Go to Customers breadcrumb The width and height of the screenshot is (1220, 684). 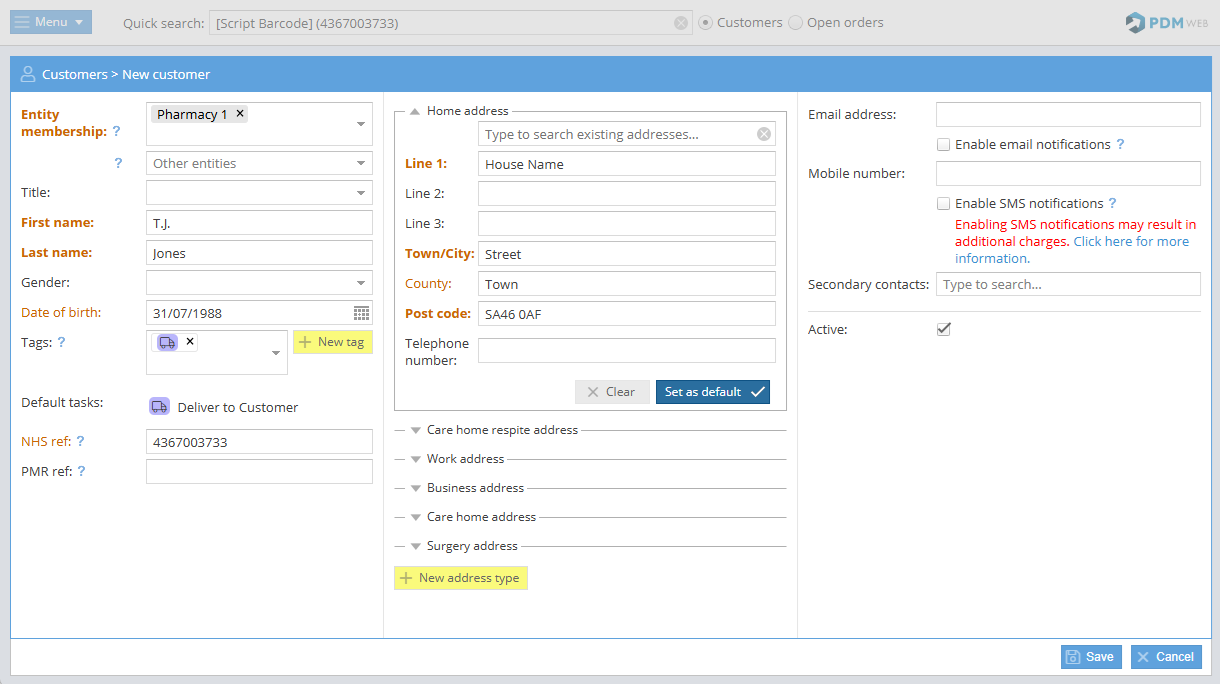click(74, 74)
